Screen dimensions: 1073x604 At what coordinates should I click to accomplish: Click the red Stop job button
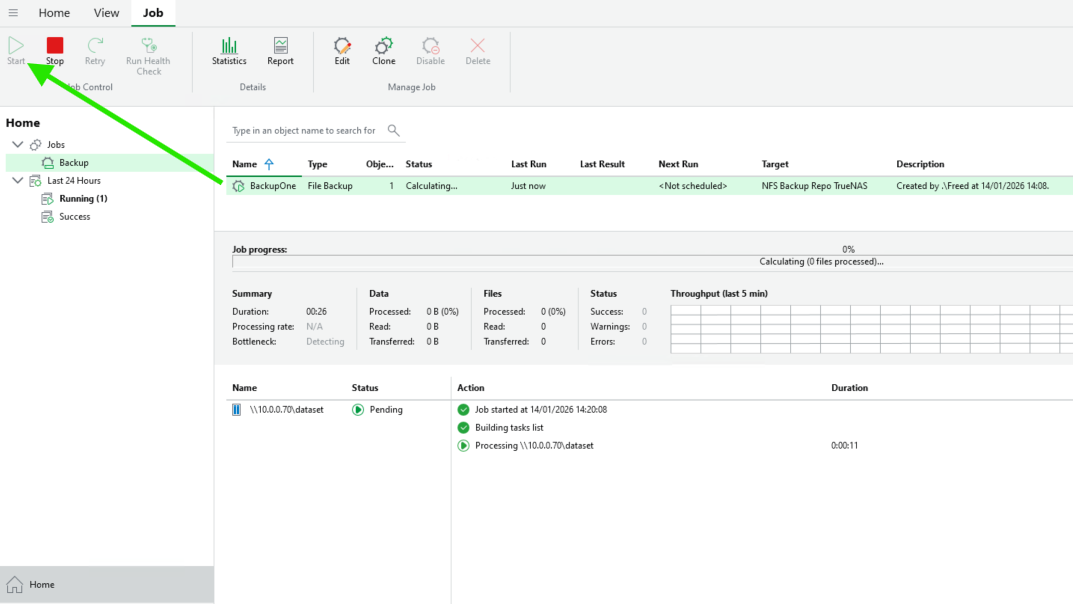[x=55, y=46]
